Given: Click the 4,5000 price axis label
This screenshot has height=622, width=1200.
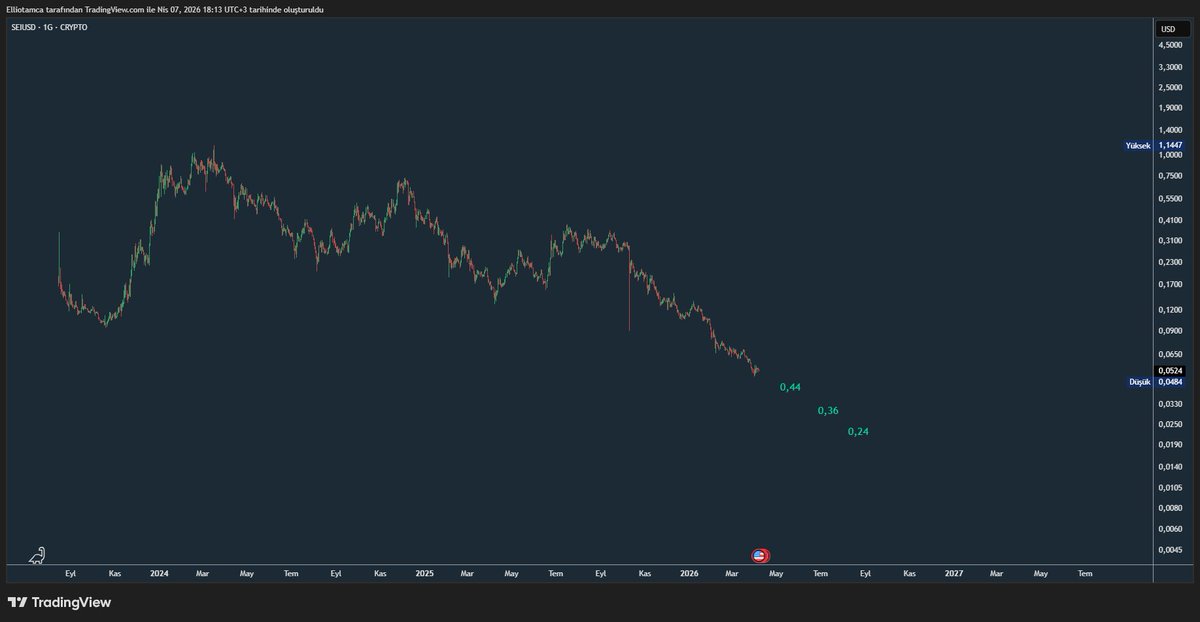Looking at the screenshot, I should click(x=1172, y=46).
